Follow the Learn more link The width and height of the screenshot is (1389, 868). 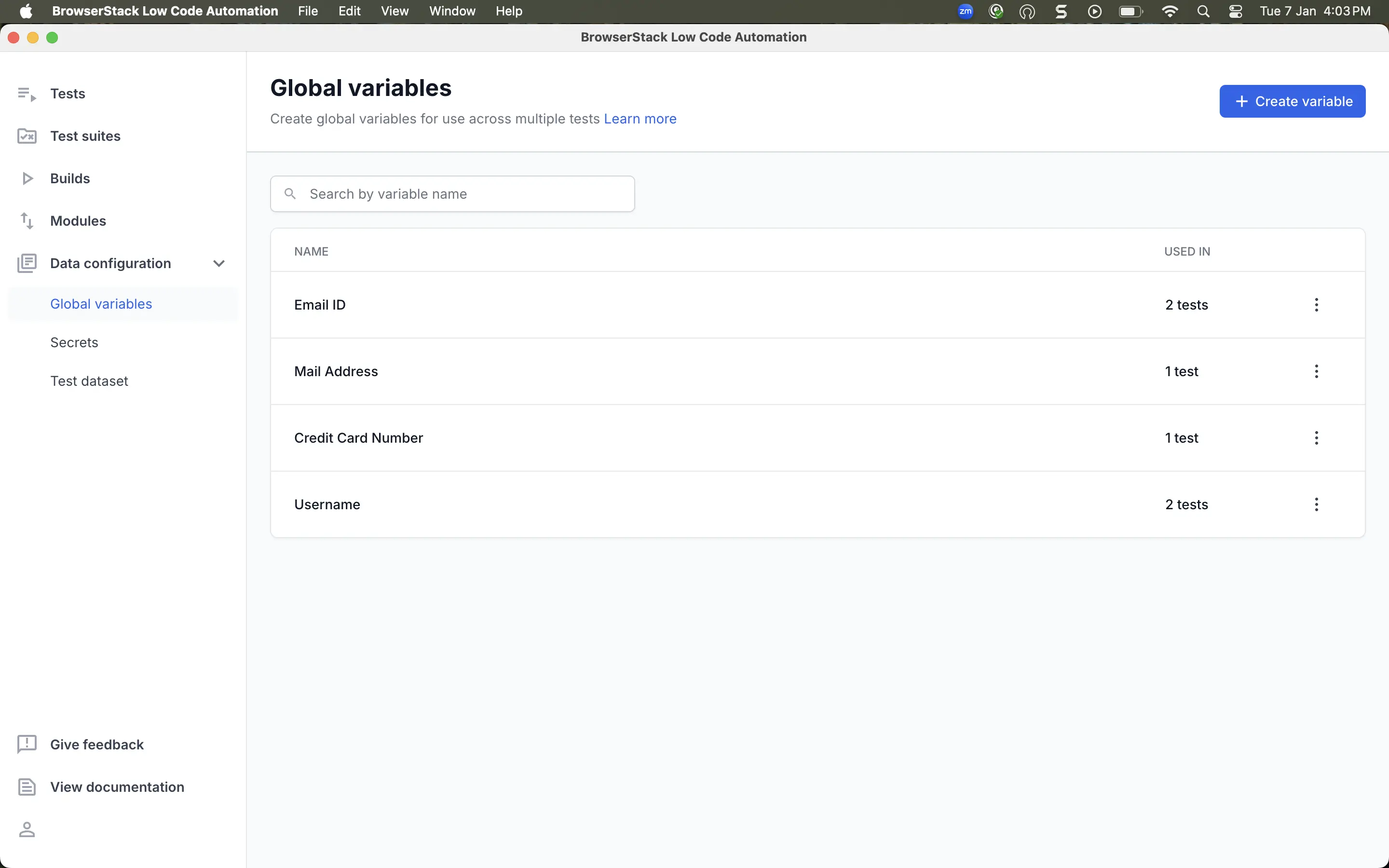pyautogui.click(x=640, y=119)
